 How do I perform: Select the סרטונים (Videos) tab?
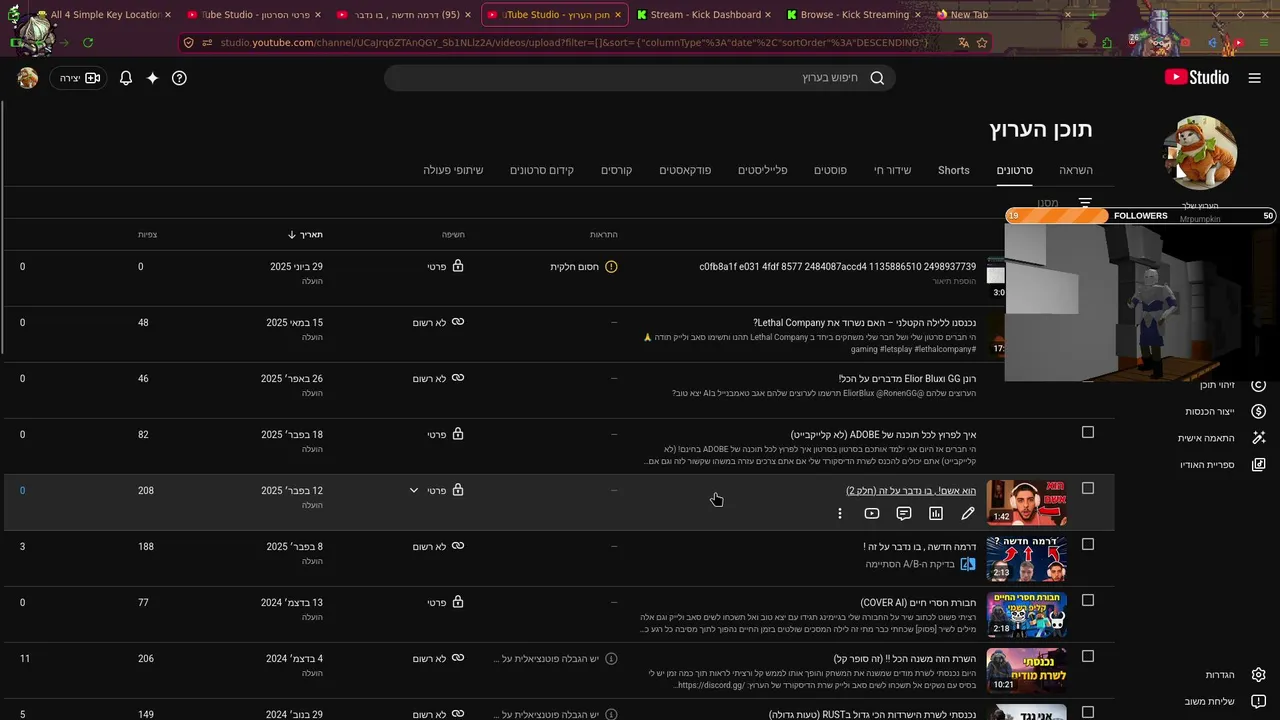click(x=1014, y=170)
